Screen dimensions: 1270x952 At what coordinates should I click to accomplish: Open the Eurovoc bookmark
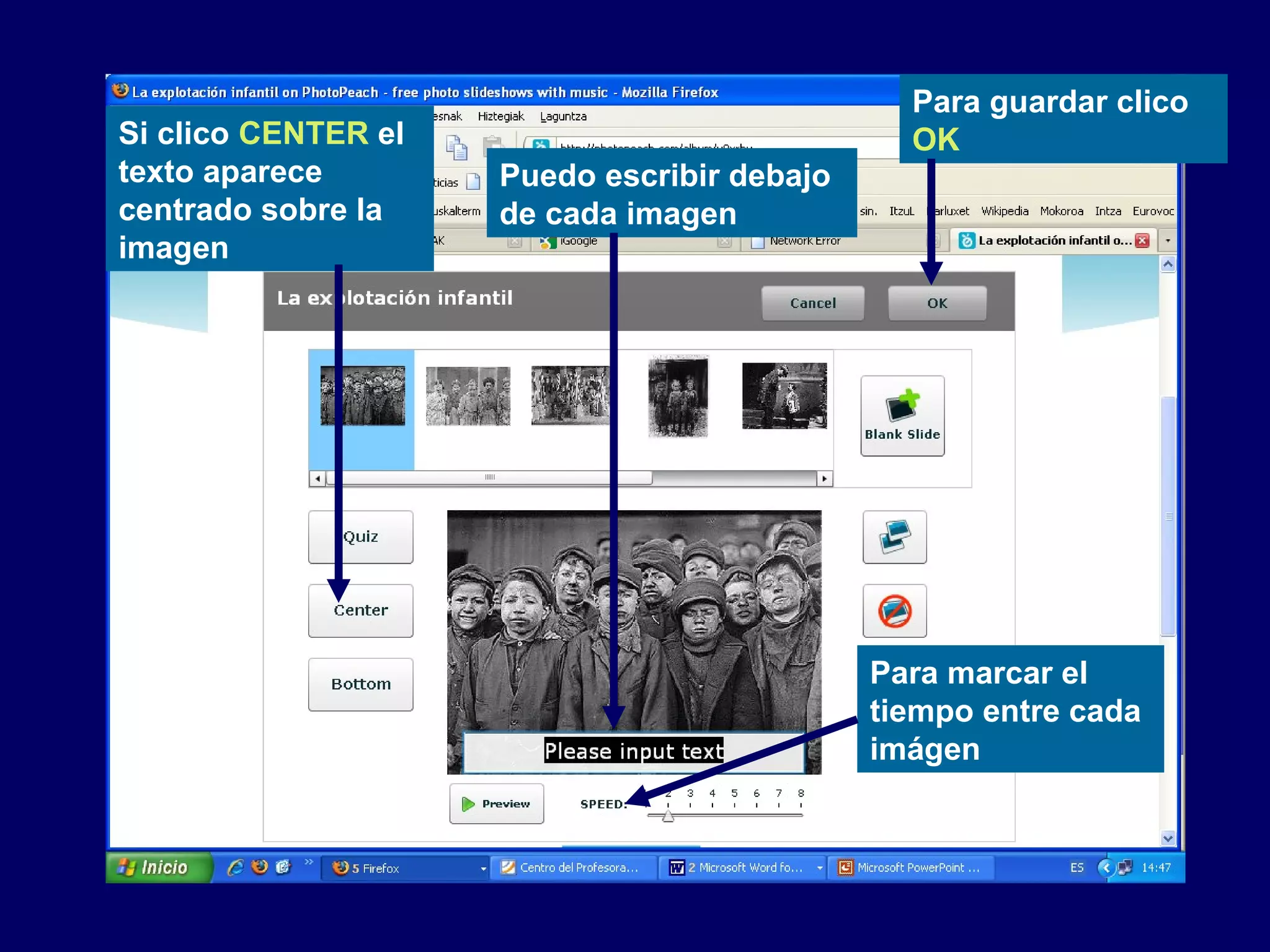point(1153,211)
